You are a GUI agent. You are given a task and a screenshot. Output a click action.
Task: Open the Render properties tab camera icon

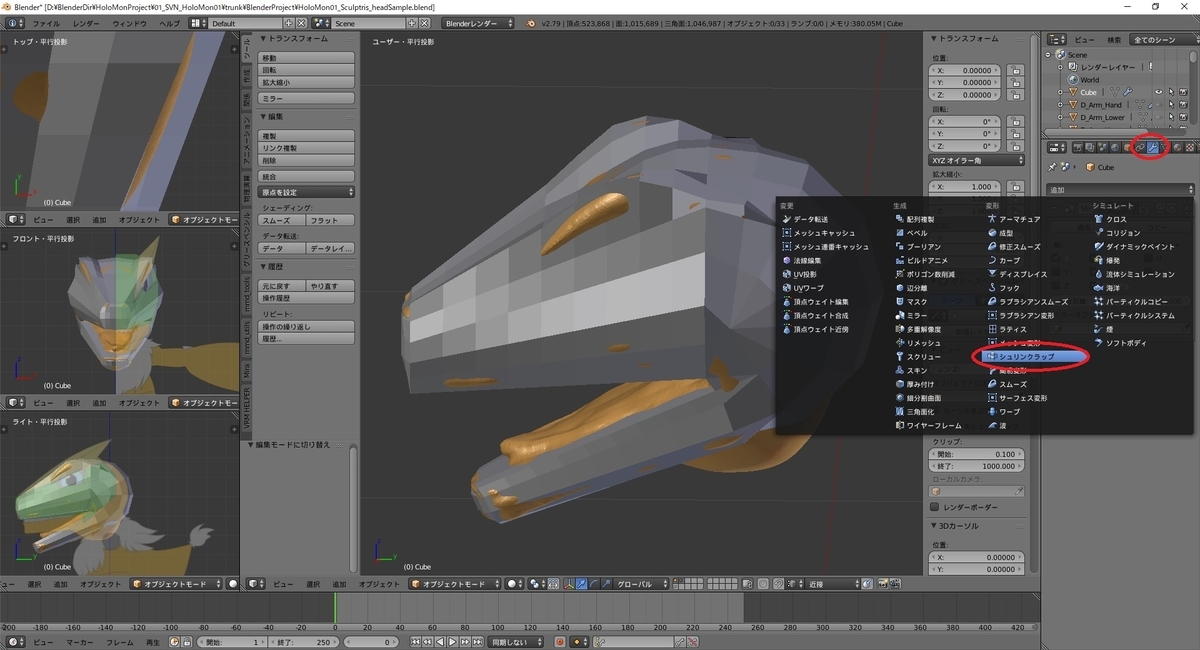coord(1077,147)
